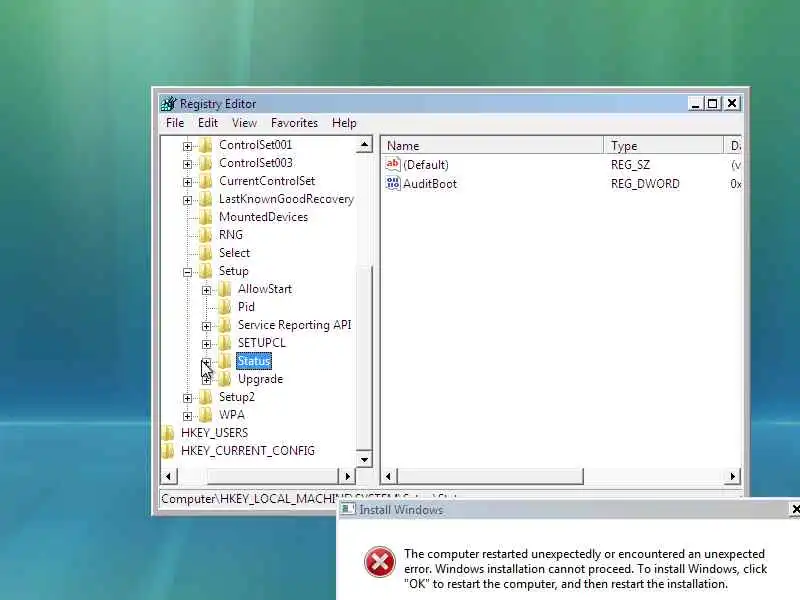Click values pane scroll right arrow
Image resolution: width=800 pixels, height=600 pixels.
click(733, 477)
